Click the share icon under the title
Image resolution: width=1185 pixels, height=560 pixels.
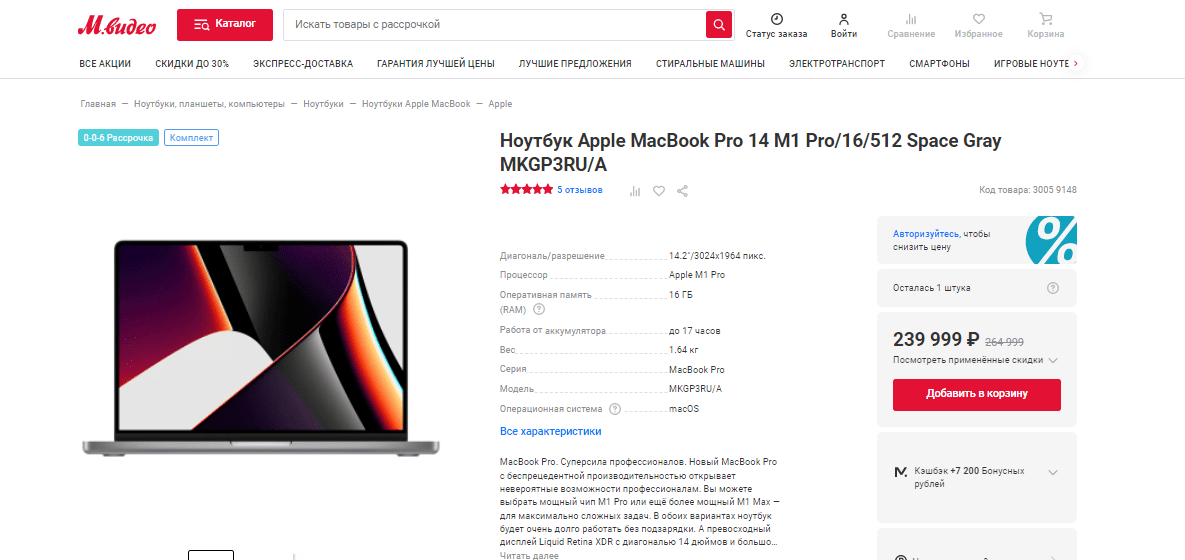[x=682, y=191]
